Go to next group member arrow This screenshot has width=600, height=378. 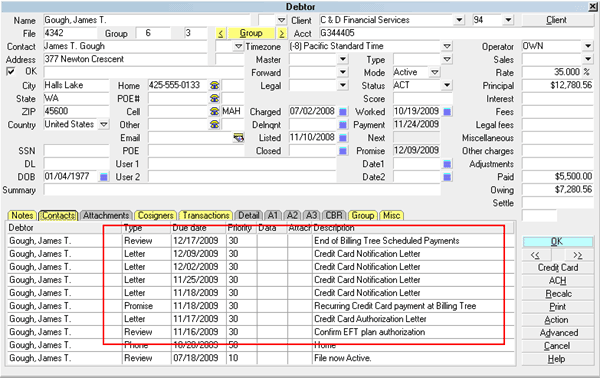[281, 34]
